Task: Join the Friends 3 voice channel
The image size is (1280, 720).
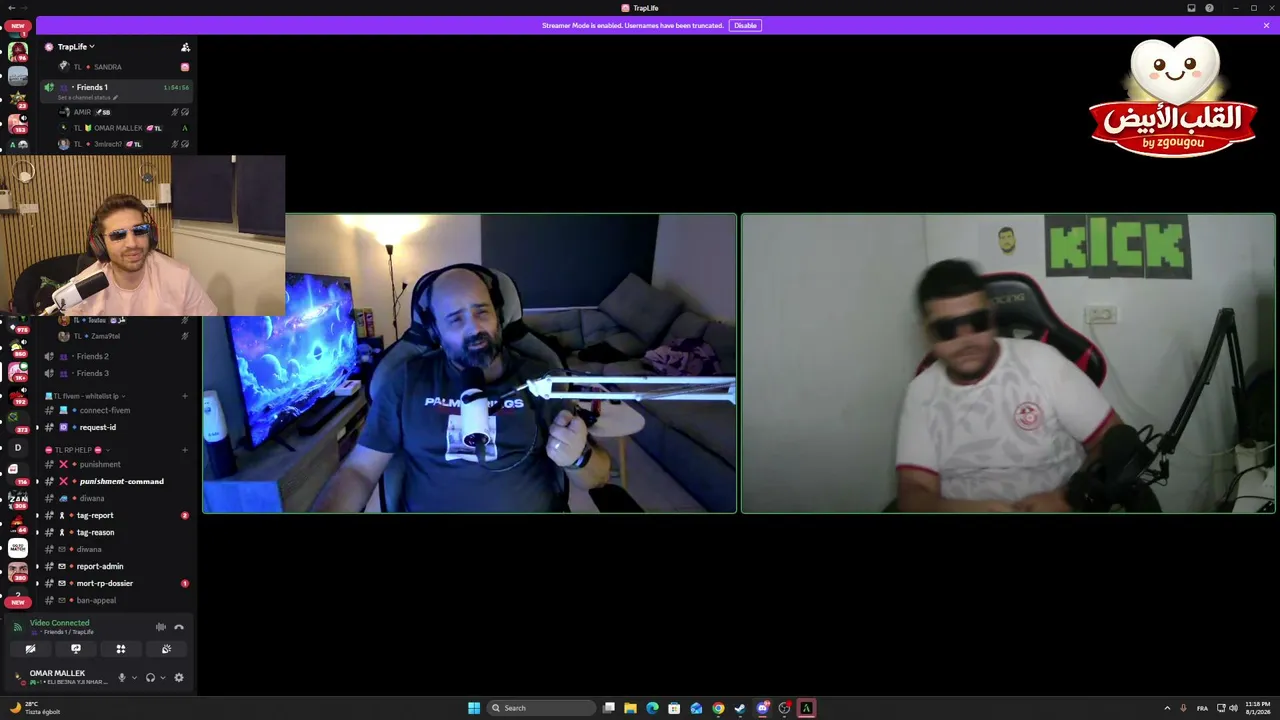Action: [x=116, y=373]
